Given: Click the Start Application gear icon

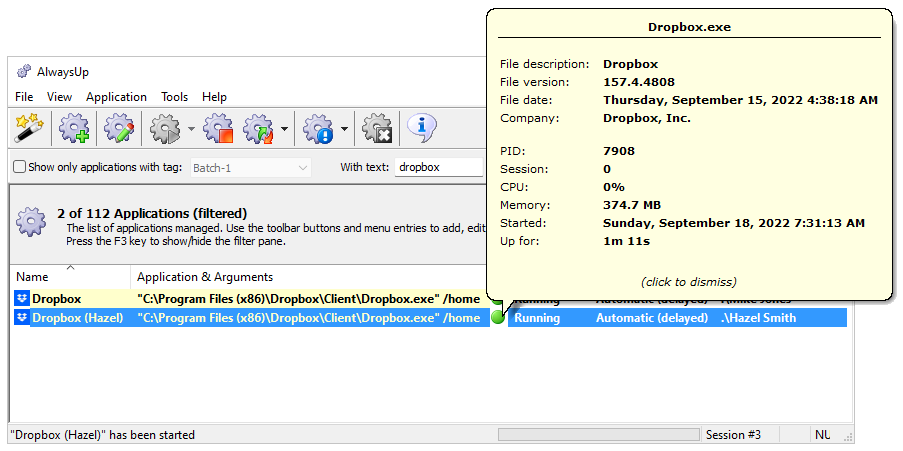Looking at the screenshot, I should 165,127.
